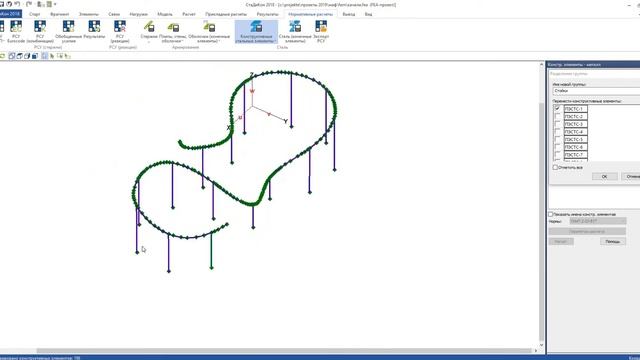640x360 pixels.
Task: Check the ПЭСТС-6 checkbox
Action: (x=558, y=147)
